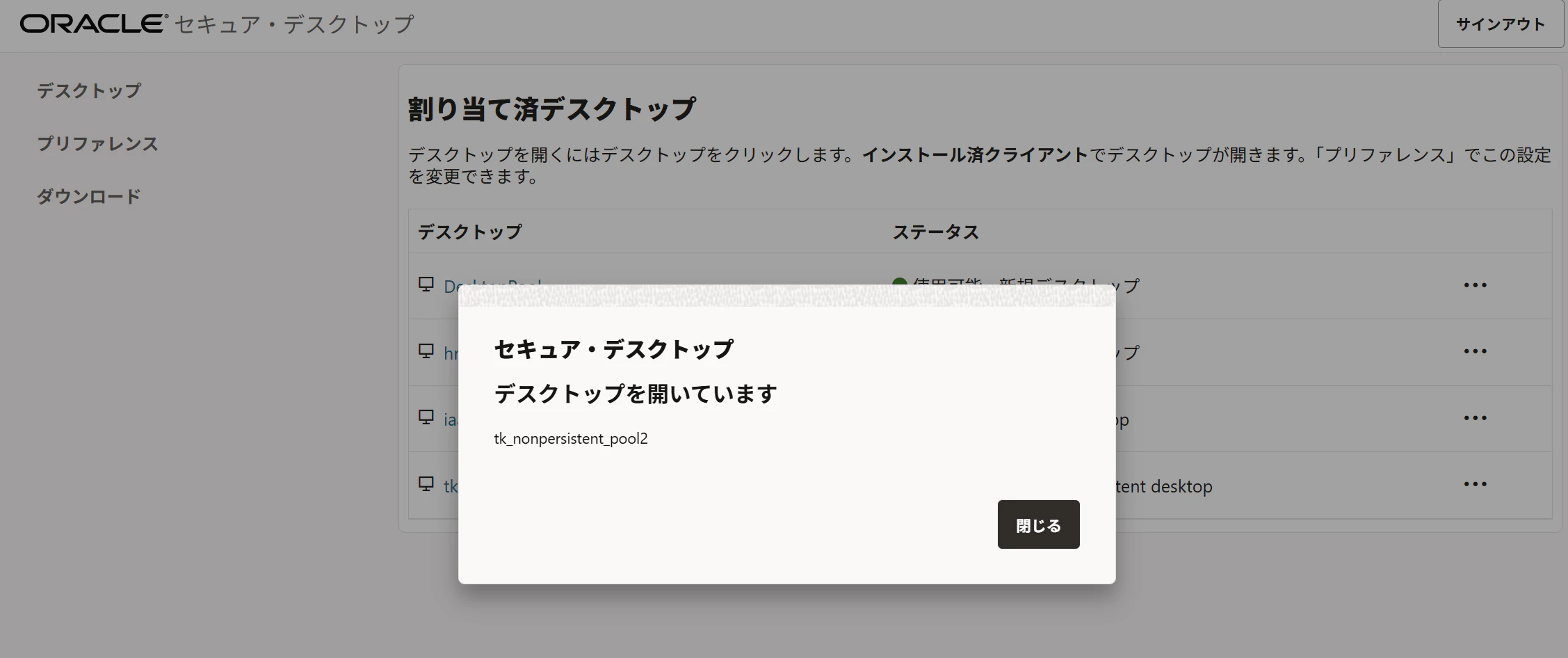The image size is (1568, 658).
Task: Click the monitor icon in the DesktopPool row
Action: pyautogui.click(x=426, y=284)
